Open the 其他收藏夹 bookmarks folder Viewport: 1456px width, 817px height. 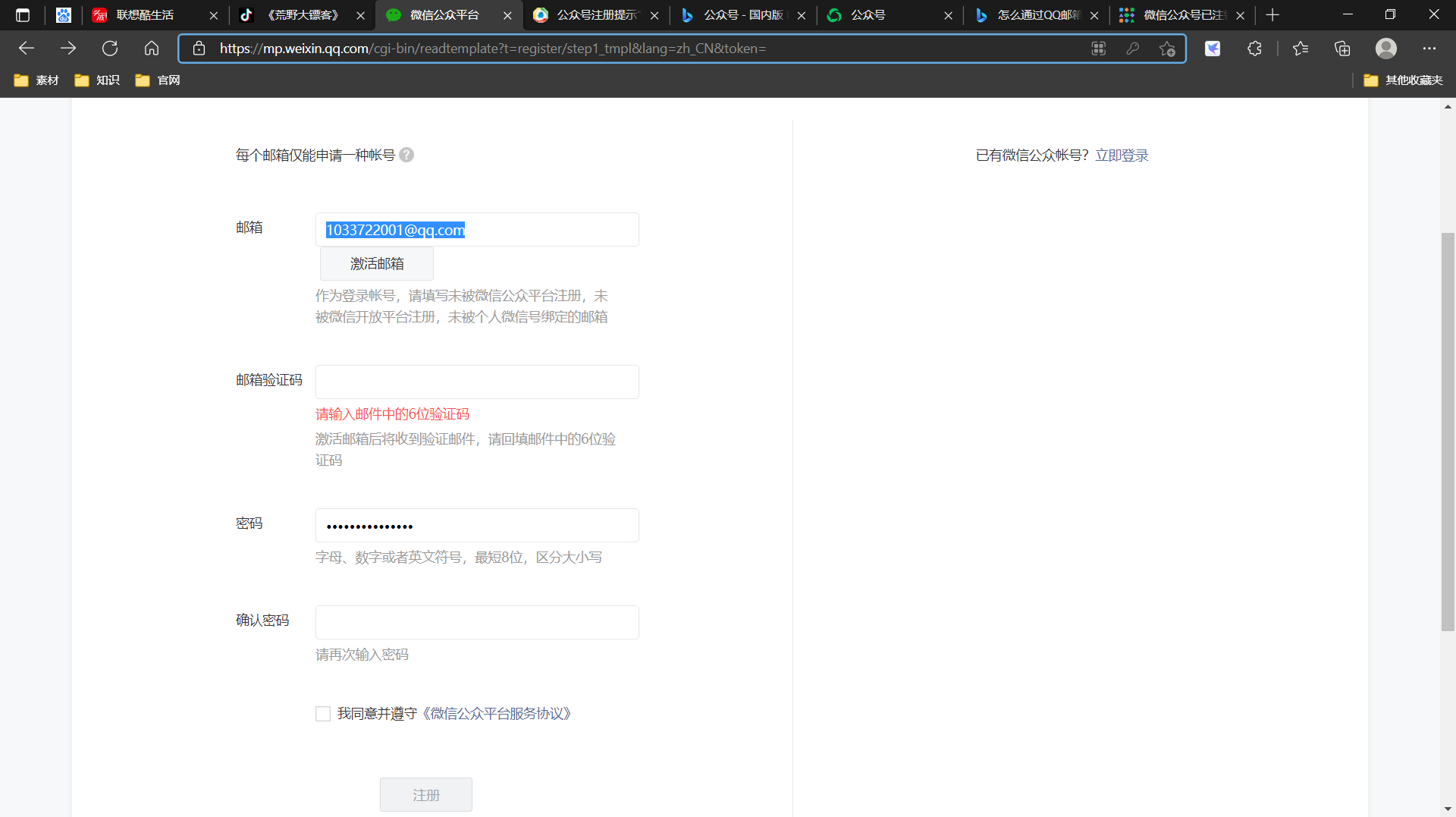coord(1403,80)
